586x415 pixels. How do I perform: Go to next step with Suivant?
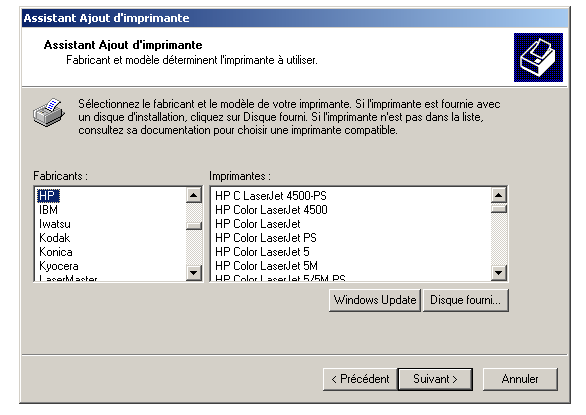tap(435, 379)
